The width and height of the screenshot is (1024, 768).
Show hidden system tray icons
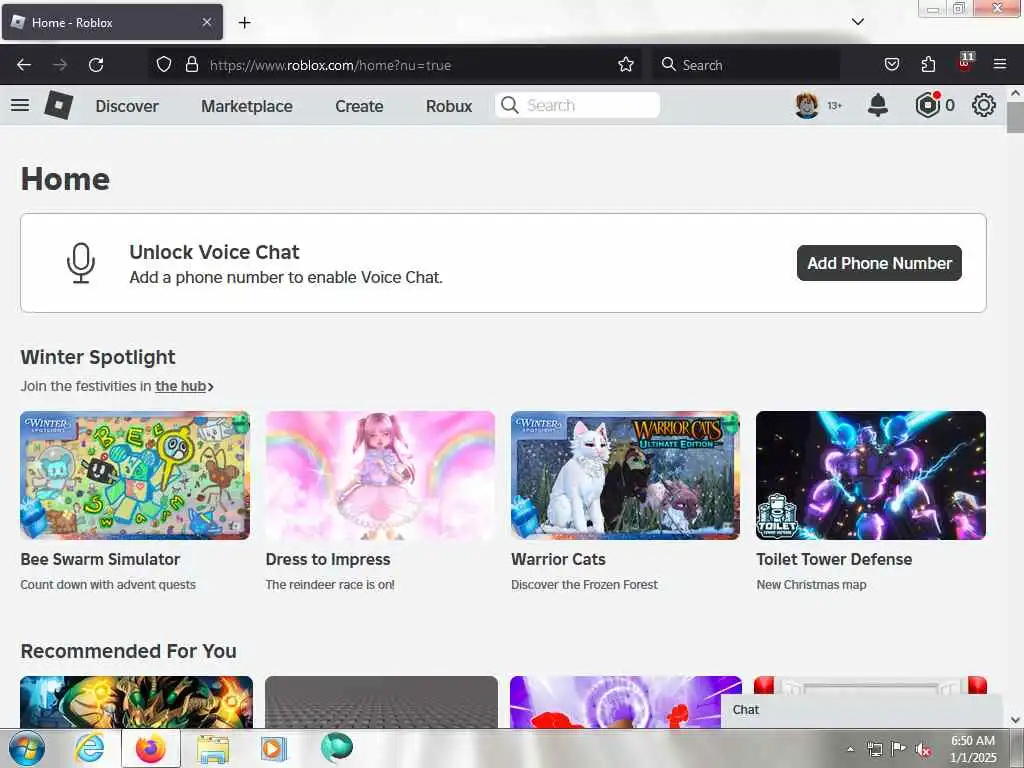pos(850,749)
